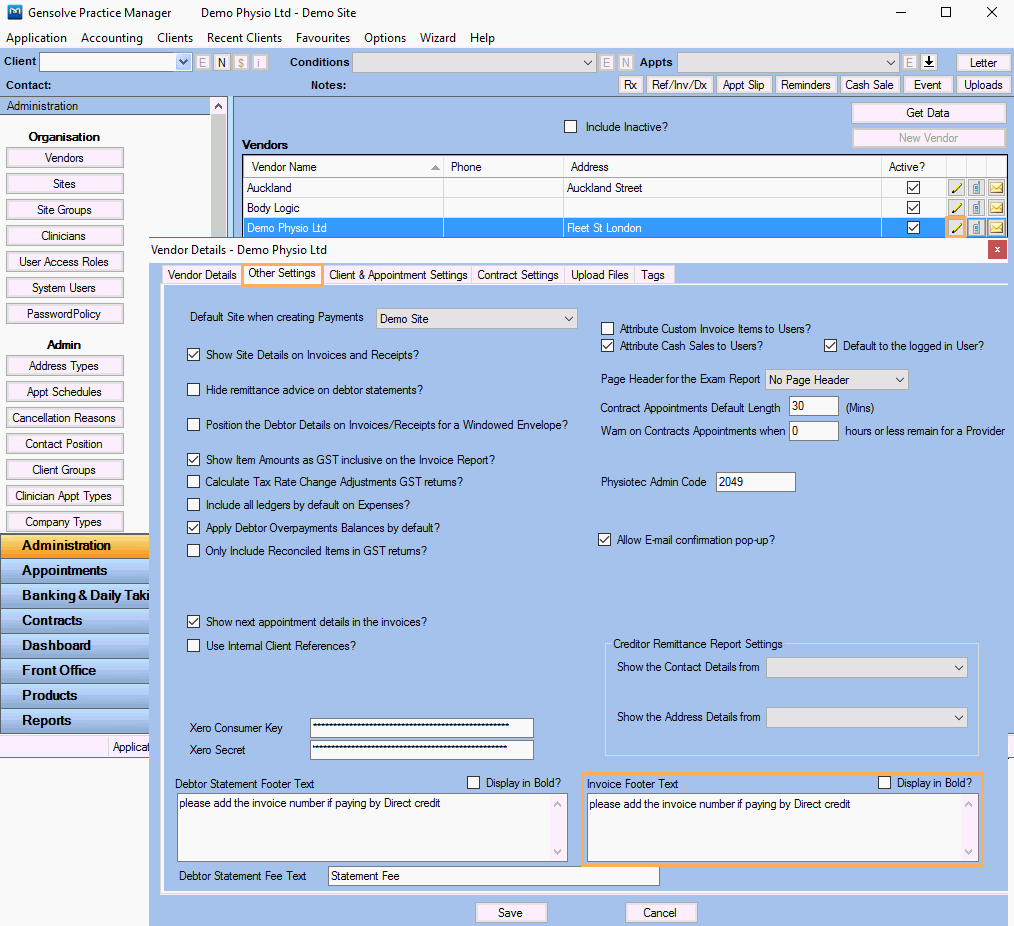Image resolution: width=1014 pixels, height=926 pixels.
Task: Click the Save button
Action: (x=511, y=912)
